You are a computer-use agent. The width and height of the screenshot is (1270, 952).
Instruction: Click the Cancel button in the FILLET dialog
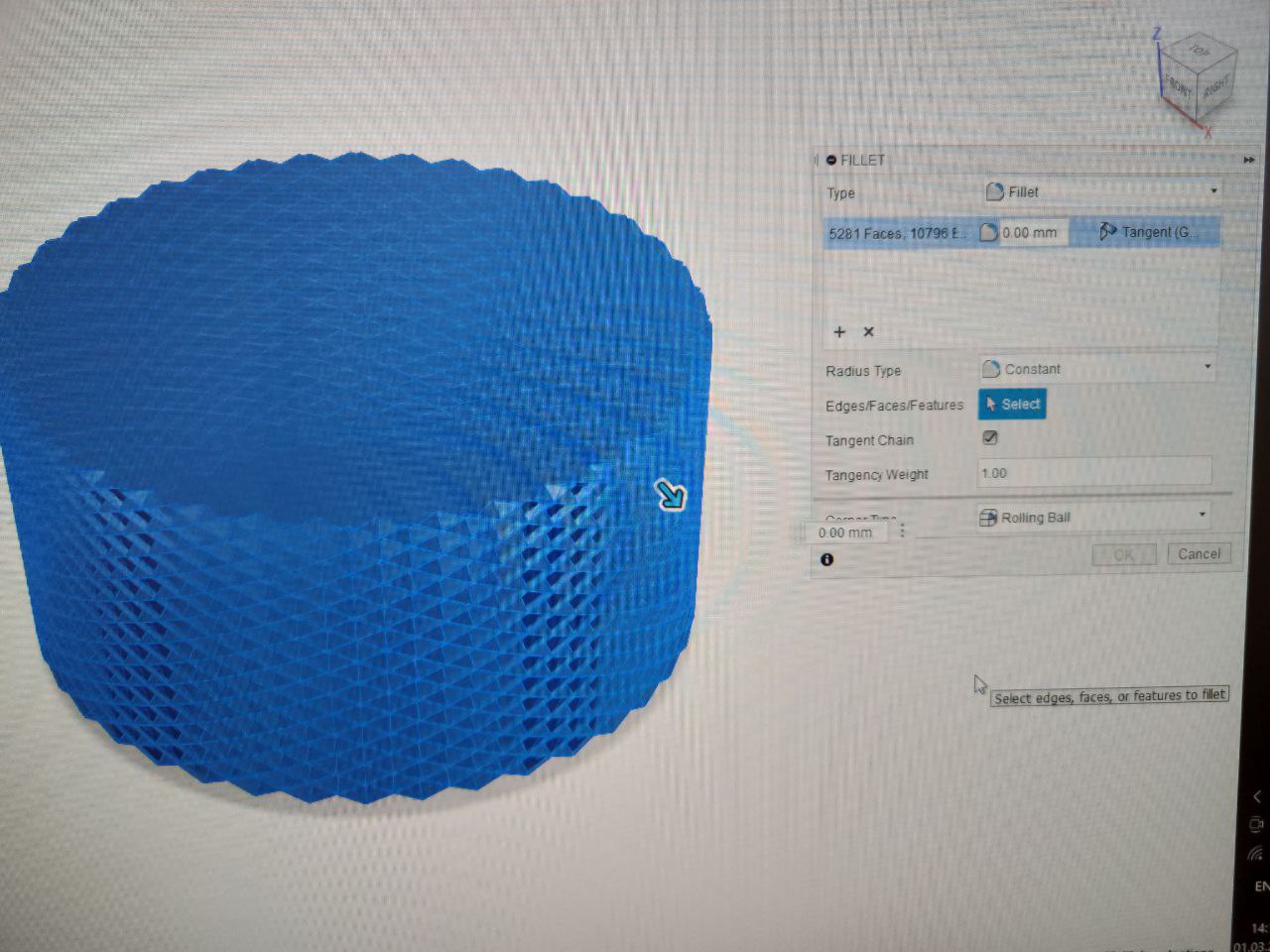(1199, 553)
